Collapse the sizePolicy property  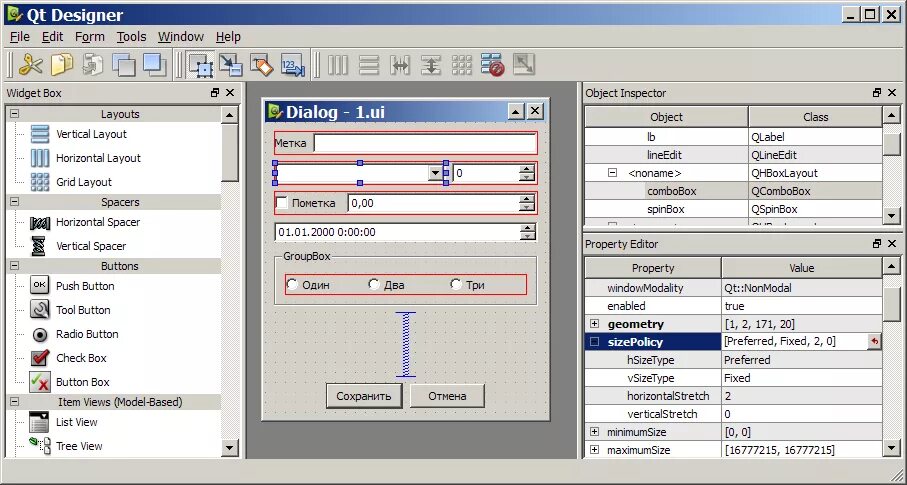pos(595,342)
